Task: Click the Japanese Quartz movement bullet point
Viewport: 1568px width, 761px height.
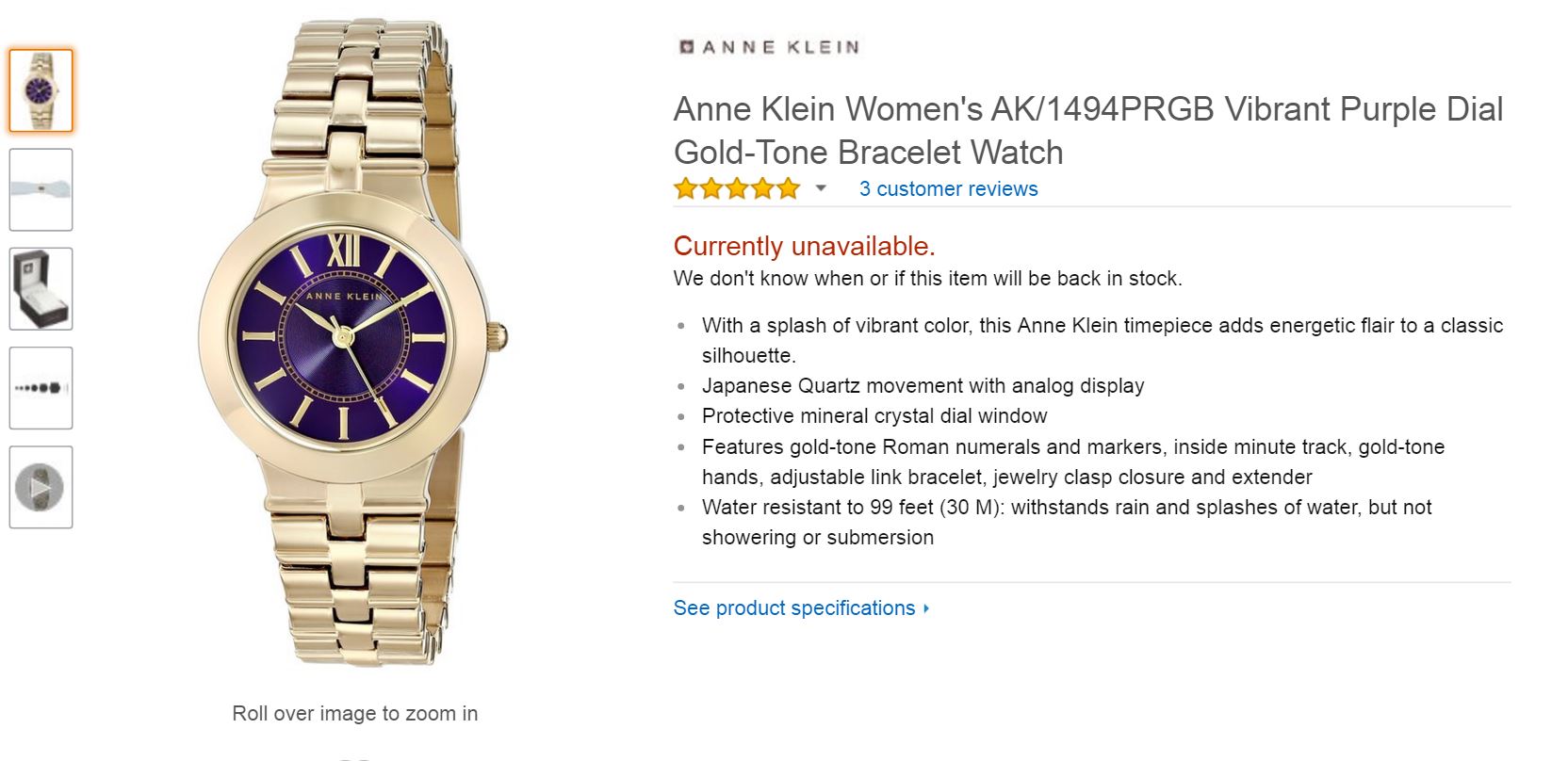Action: tap(923, 386)
